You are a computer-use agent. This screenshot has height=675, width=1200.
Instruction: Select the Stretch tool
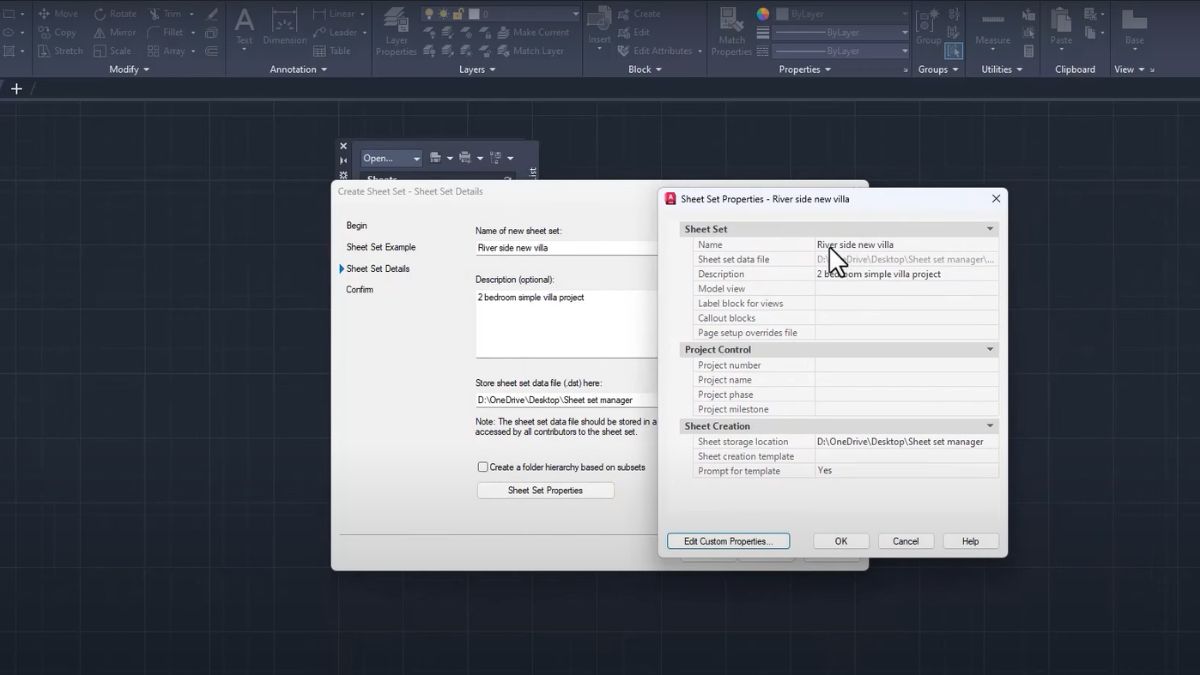(61, 51)
